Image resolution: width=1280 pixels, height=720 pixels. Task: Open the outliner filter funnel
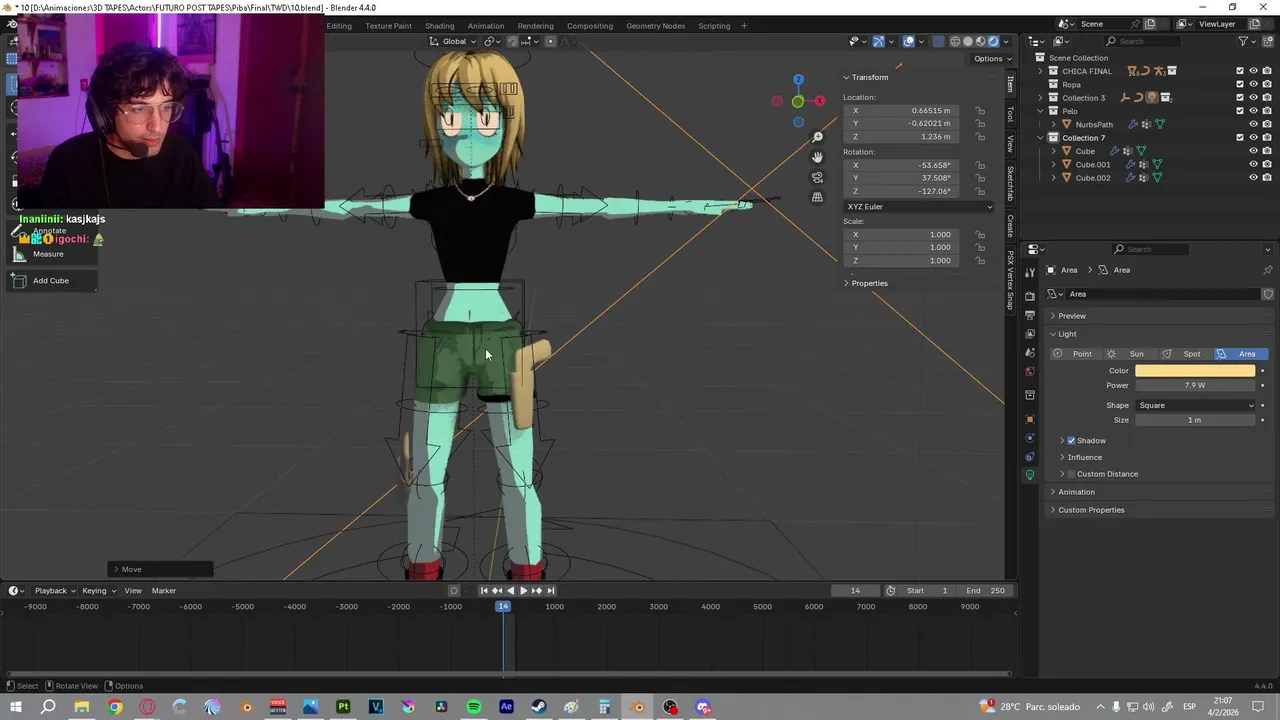pos(1243,41)
